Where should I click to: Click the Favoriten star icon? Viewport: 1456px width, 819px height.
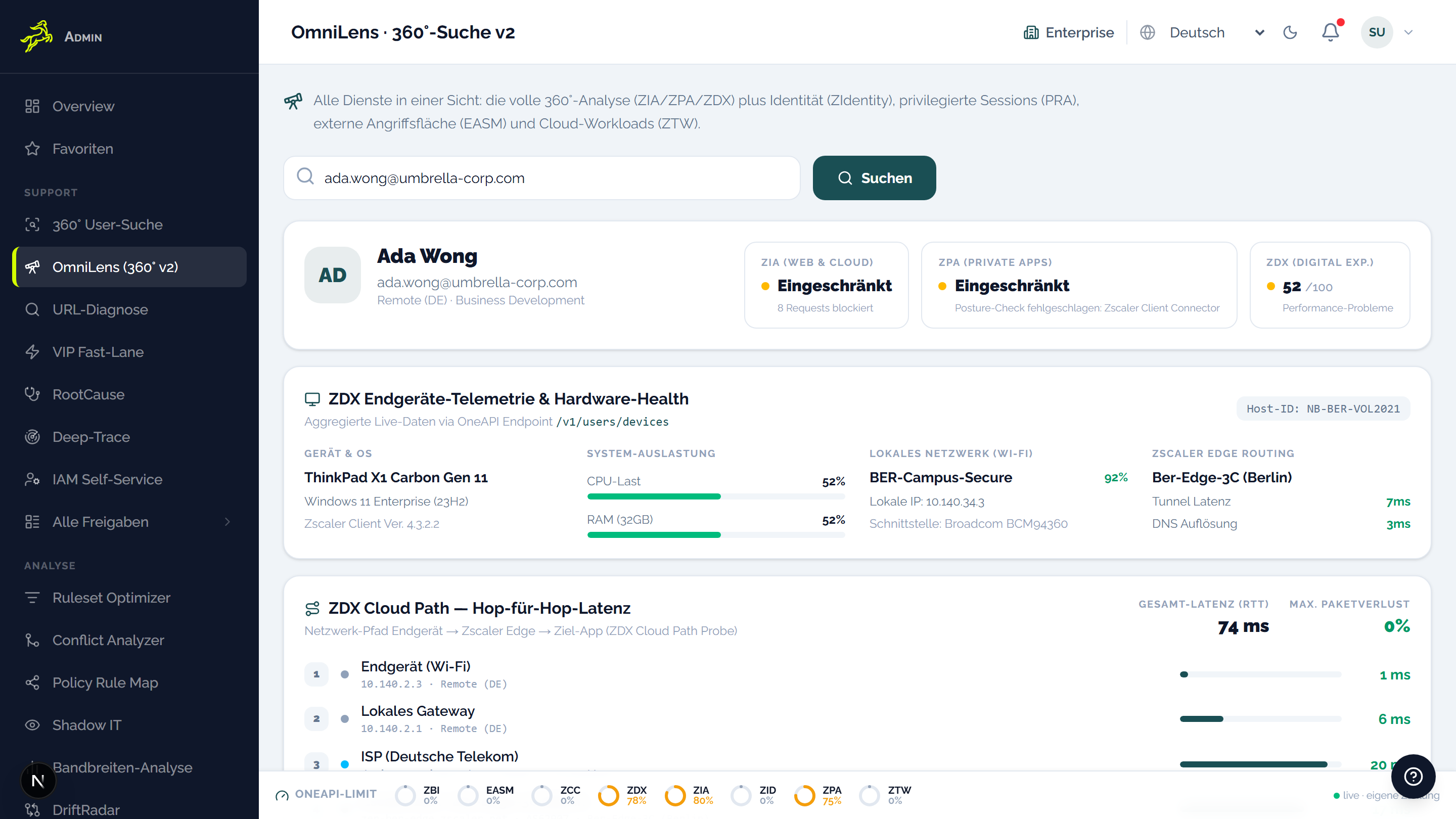[x=32, y=149]
